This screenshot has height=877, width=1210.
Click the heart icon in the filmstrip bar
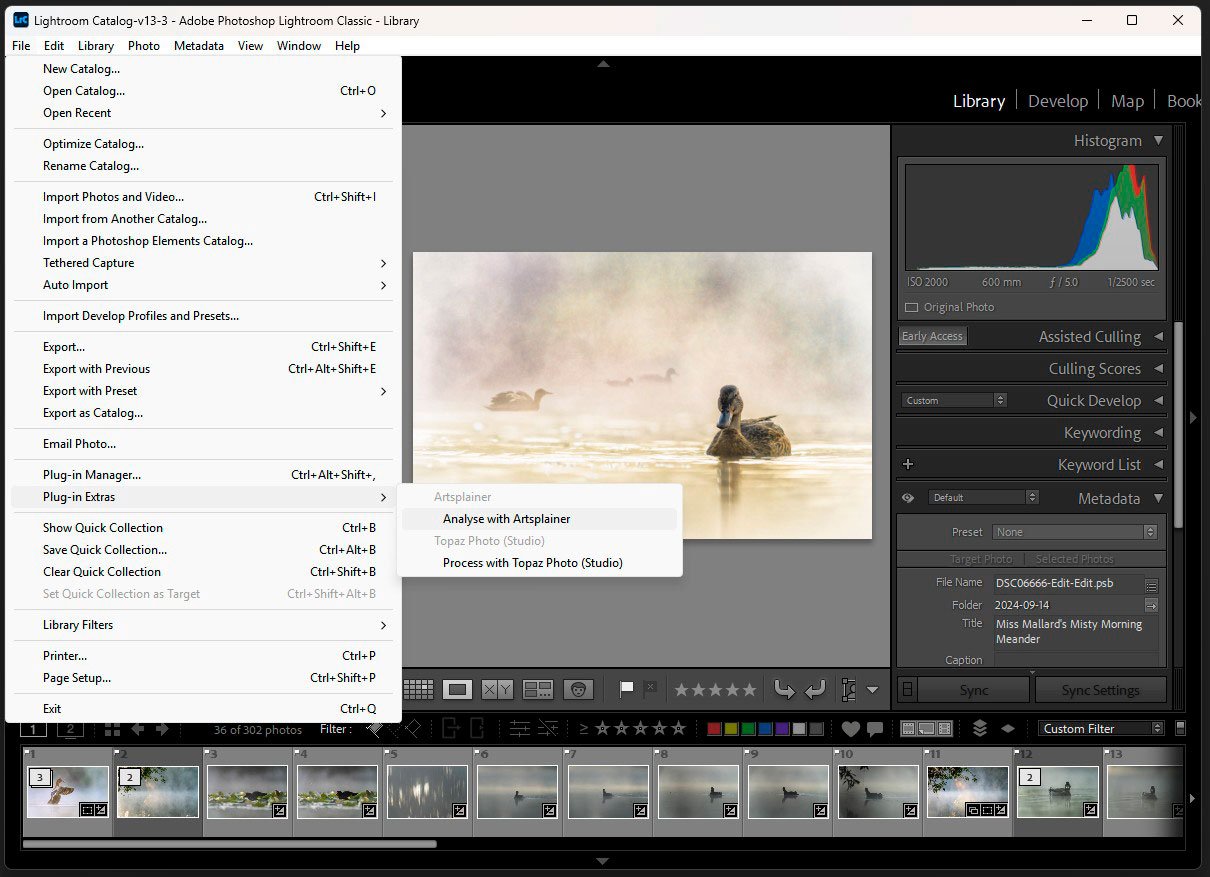click(850, 728)
